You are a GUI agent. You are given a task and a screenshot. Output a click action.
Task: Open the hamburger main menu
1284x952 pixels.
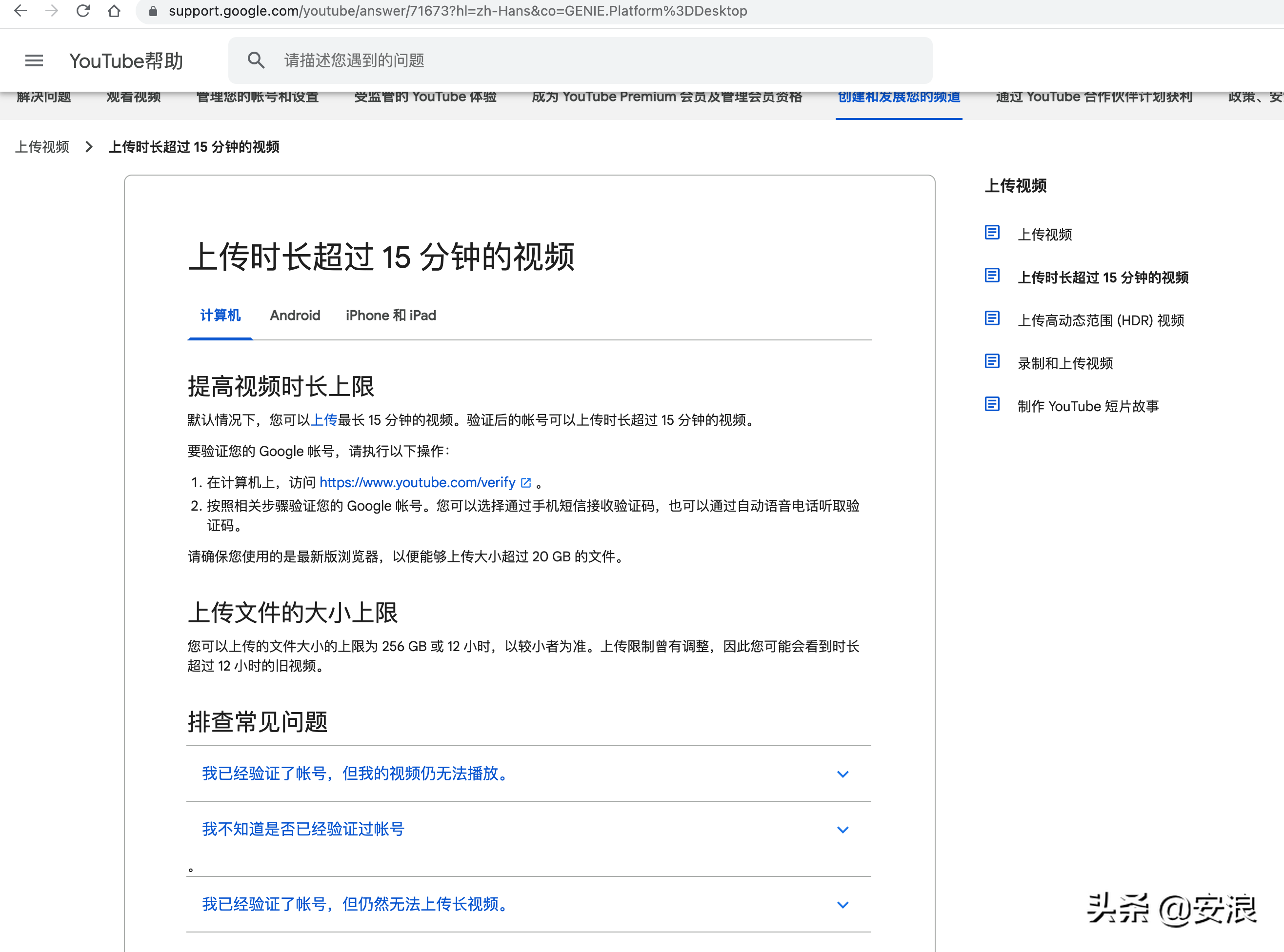(x=34, y=60)
